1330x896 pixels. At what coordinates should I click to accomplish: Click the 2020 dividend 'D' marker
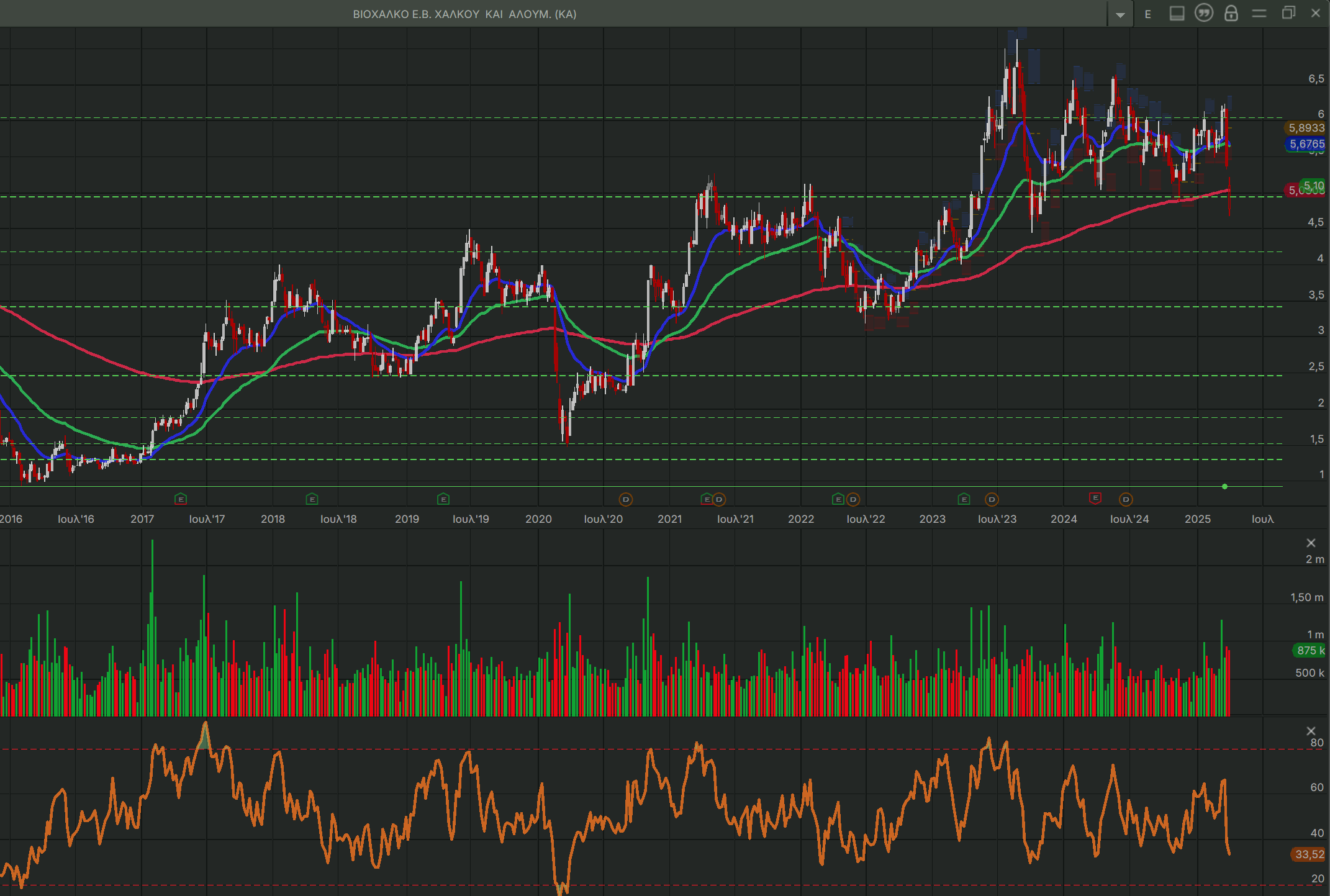pos(626,499)
